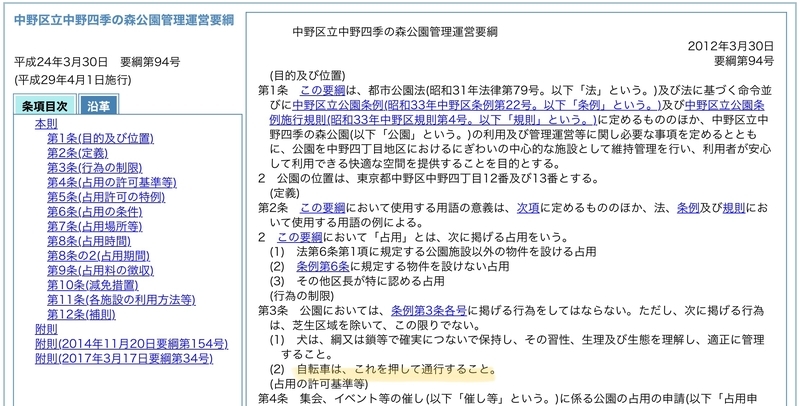Open 附則(2017年3月17日要綱第34号)
This screenshot has height=406, width=800.
(x=124, y=359)
